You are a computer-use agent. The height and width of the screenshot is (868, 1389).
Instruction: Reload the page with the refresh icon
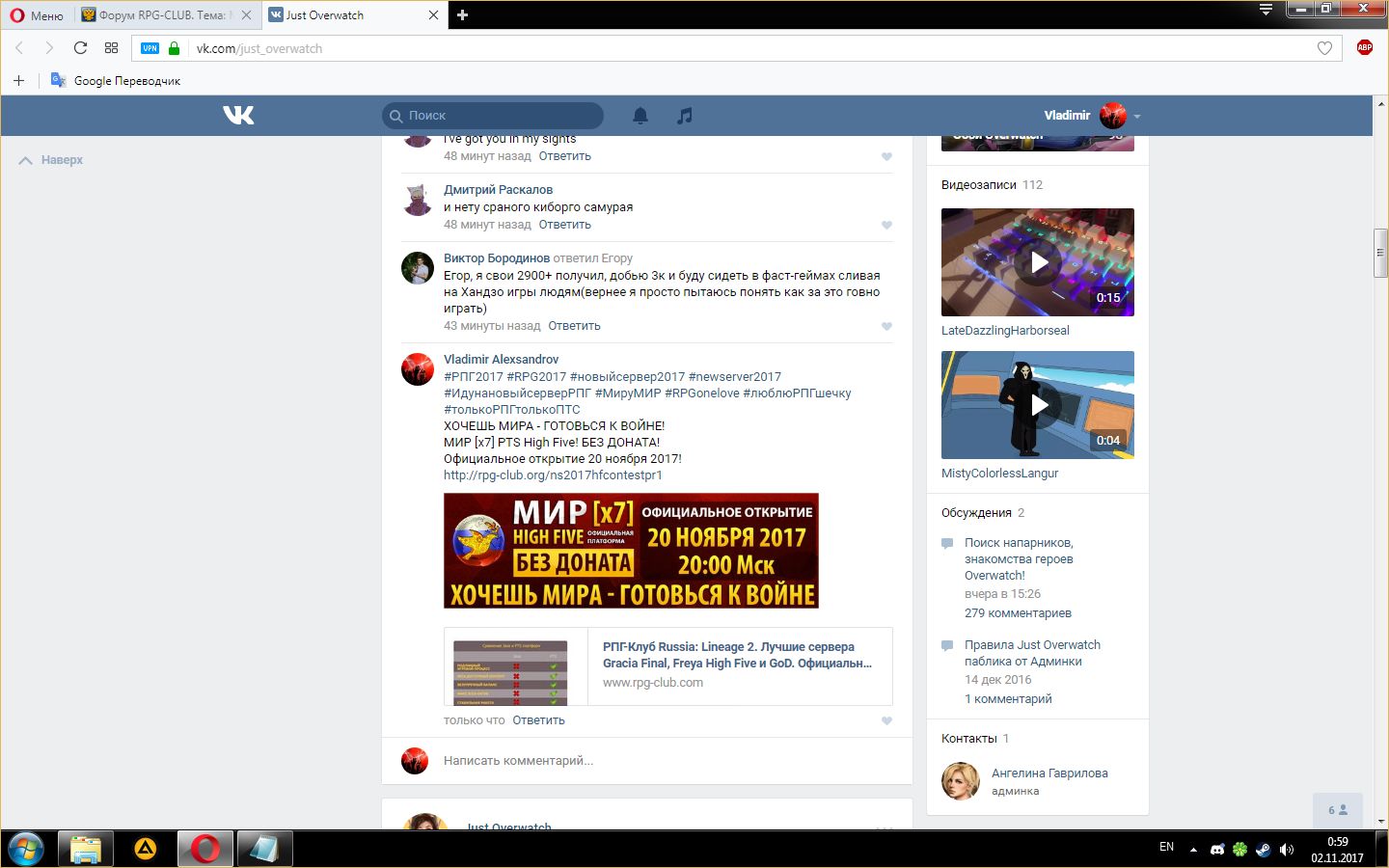(80, 48)
